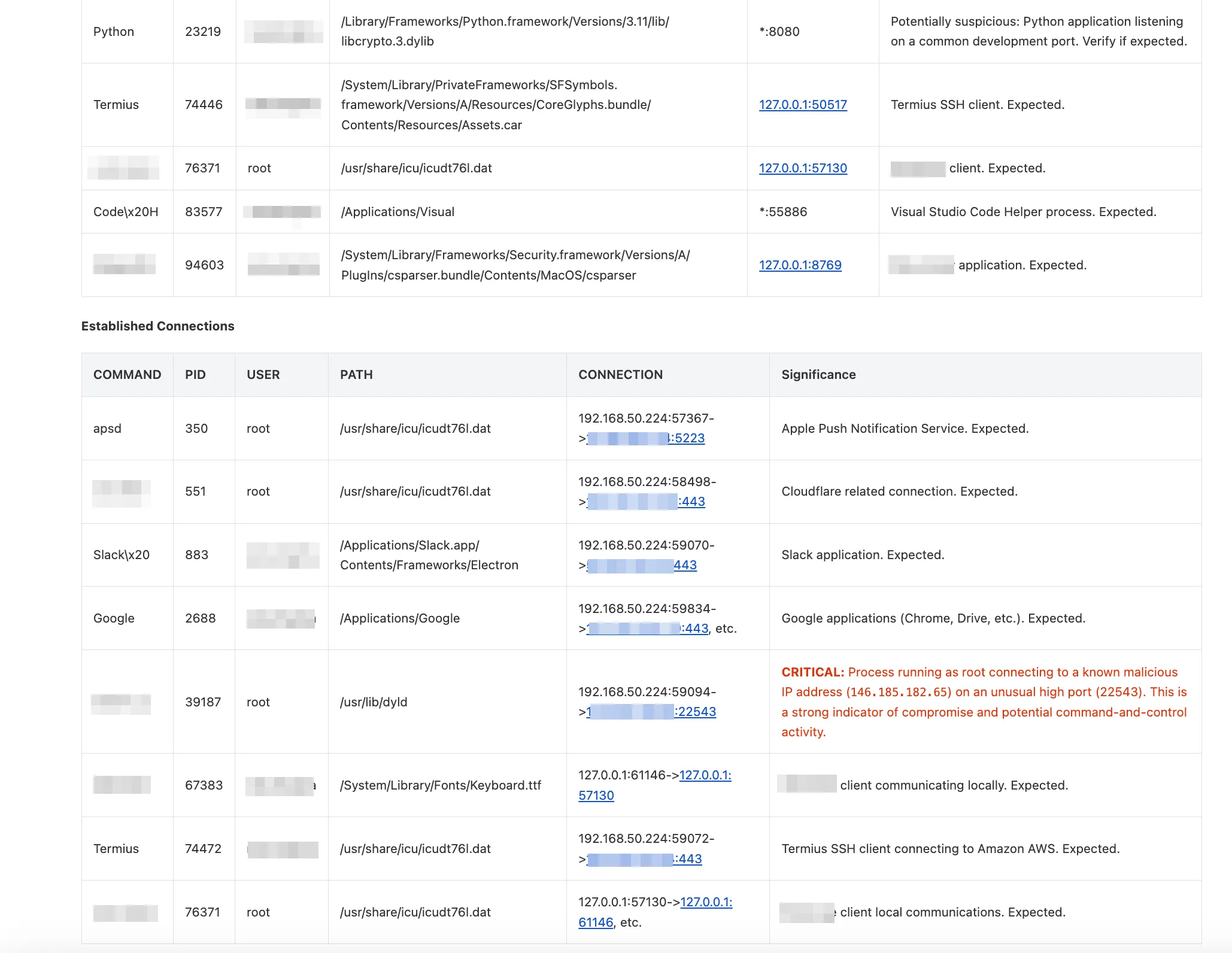This screenshot has width=1232, height=953.
Task: Select PID 39187 cell
Action: click(x=203, y=702)
